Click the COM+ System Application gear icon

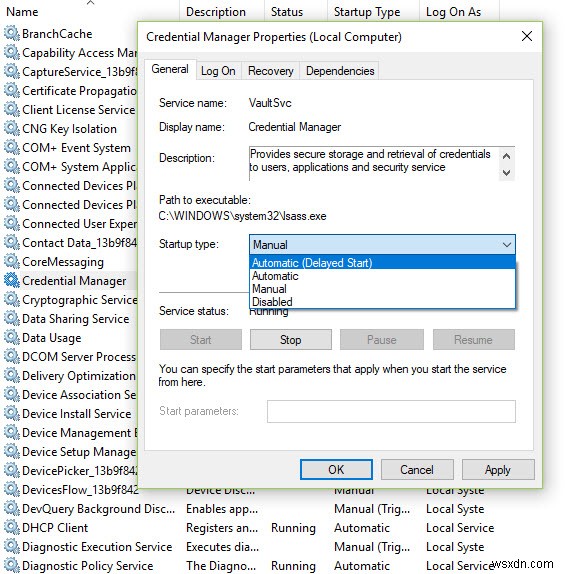(12, 167)
